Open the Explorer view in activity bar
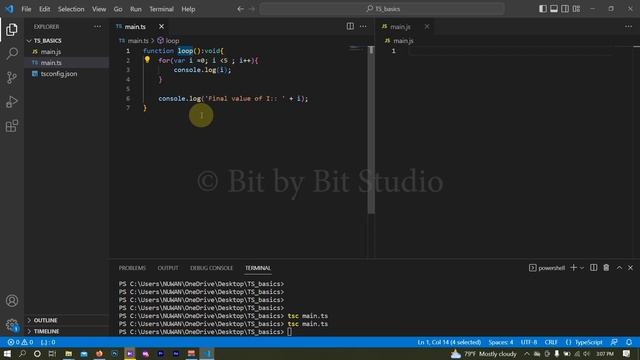640x360 pixels. coord(12,29)
